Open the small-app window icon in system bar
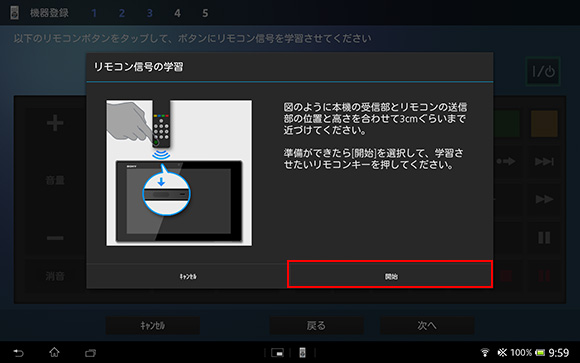This screenshot has width=580, height=363. click(277, 353)
